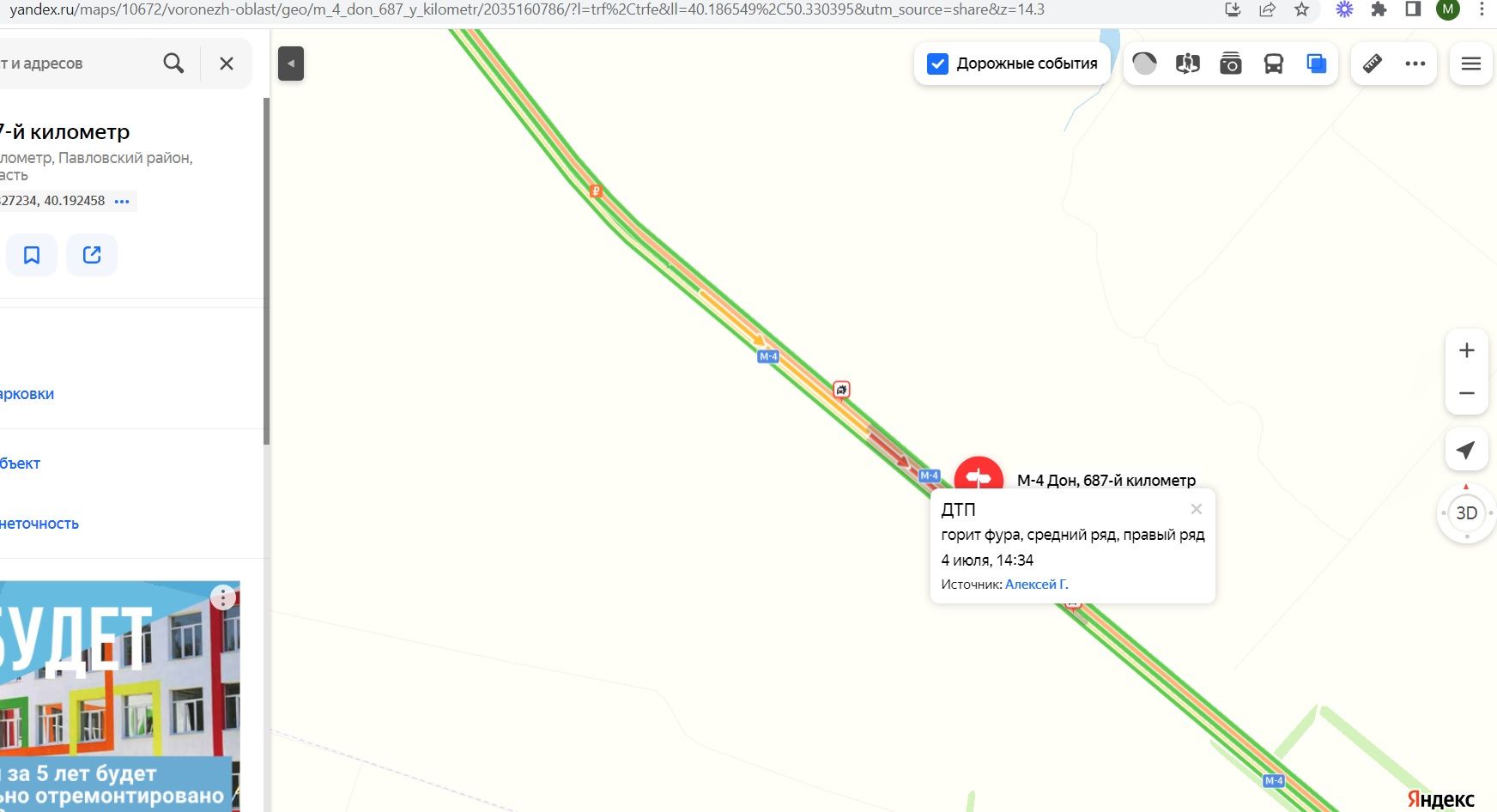Click the search magnifier icon
Screen dimensions: 1497x812
tap(173, 64)
